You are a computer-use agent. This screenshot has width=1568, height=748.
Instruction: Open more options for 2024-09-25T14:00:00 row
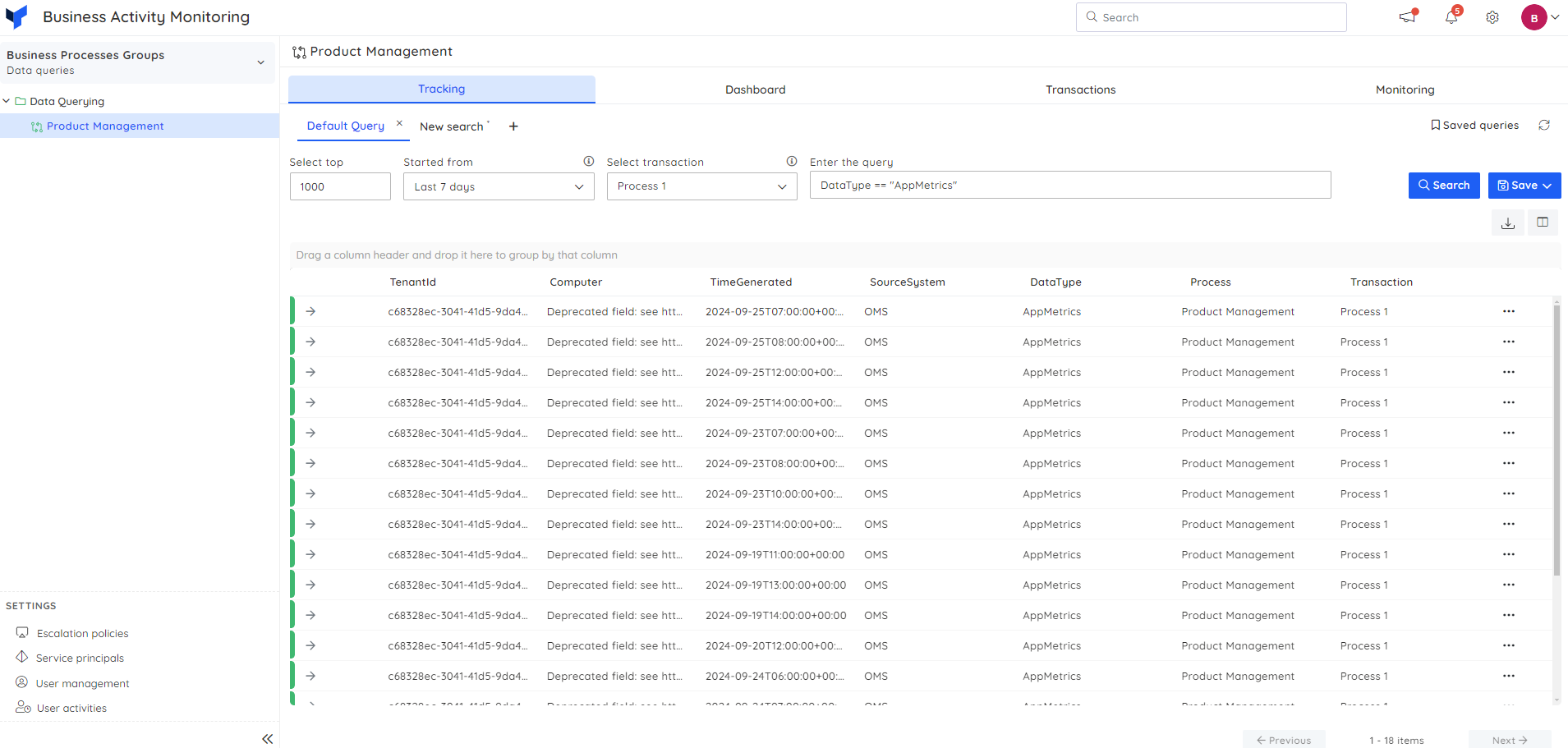pos(1509,402)
